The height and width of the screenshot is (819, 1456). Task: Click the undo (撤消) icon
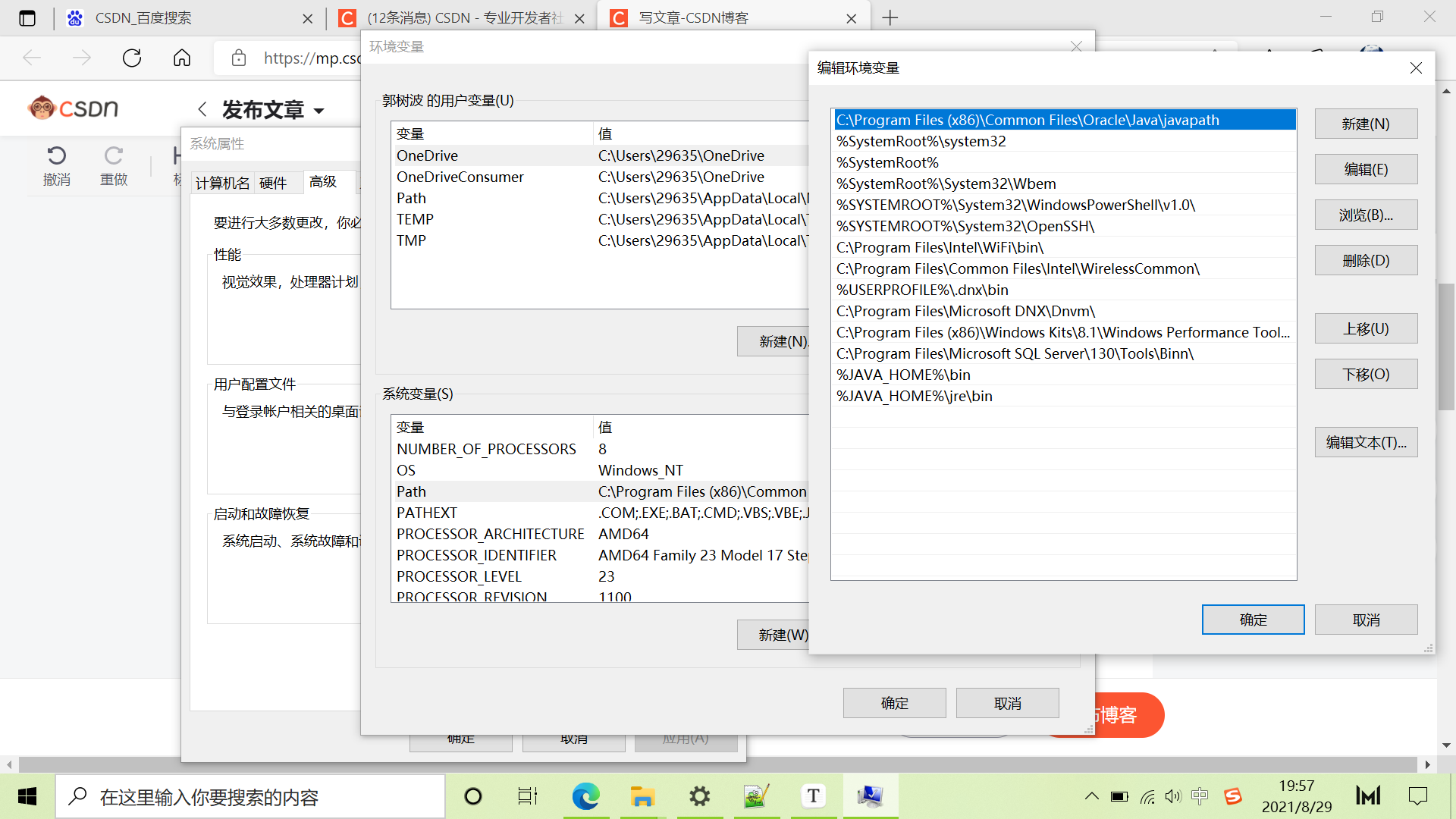[57, 156]
